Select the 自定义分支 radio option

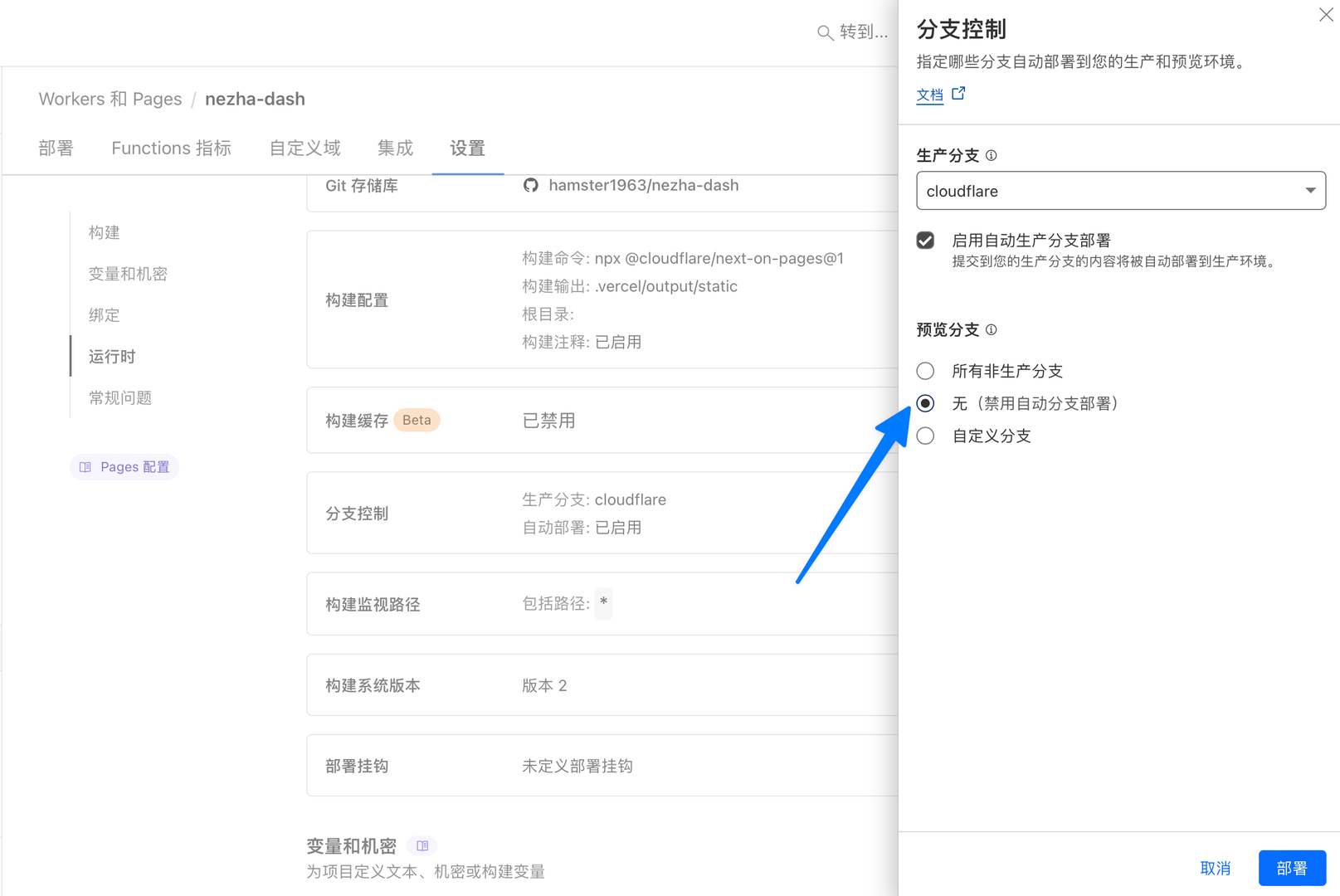925,436
